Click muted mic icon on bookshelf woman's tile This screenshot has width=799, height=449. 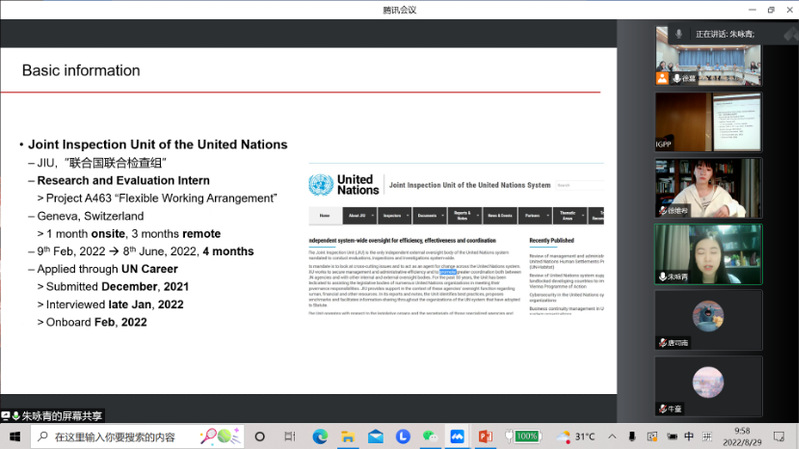click(662, 210)
